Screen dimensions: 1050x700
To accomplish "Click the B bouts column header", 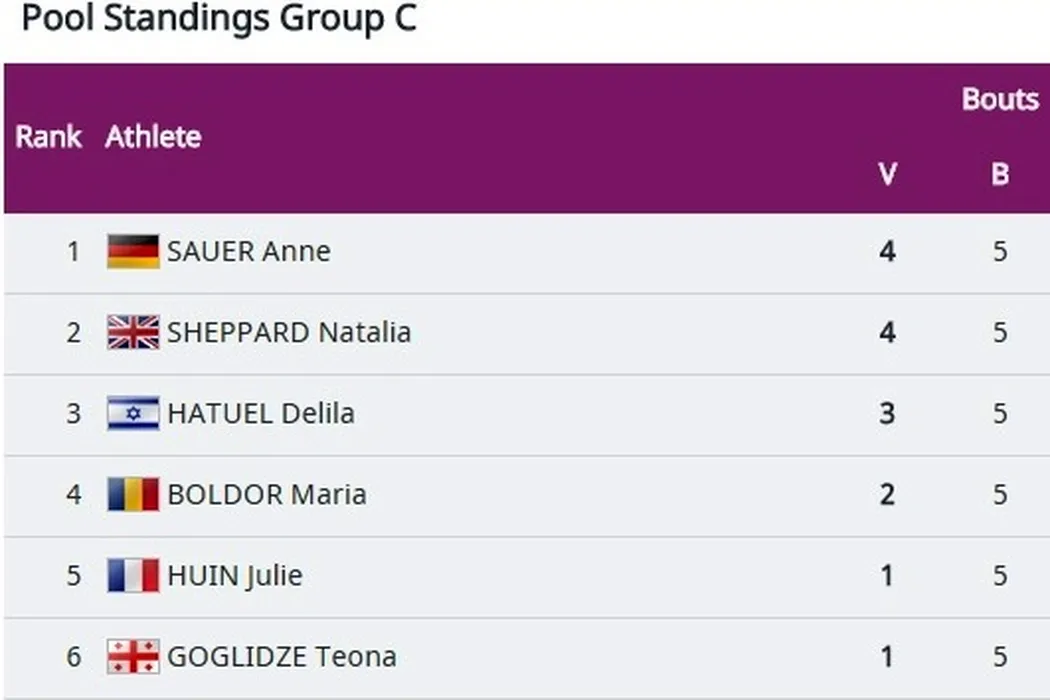I will tap(1000, 175).
